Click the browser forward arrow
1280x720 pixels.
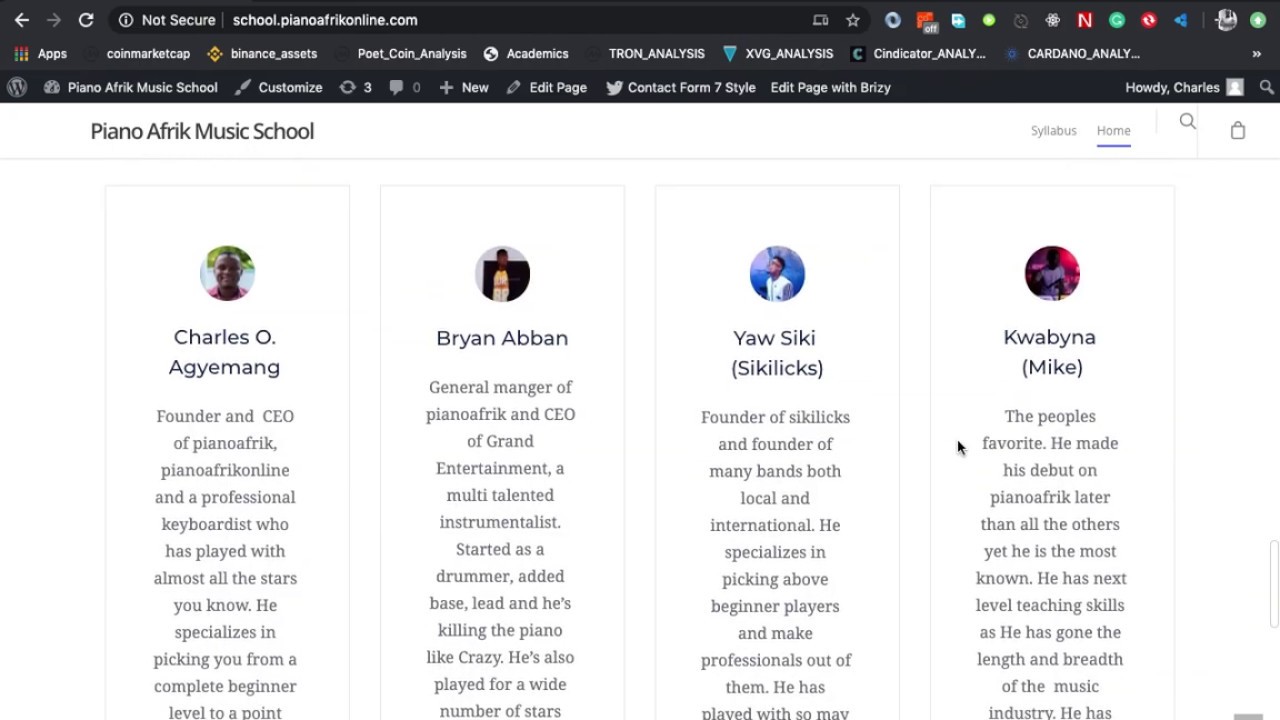click(54, 20)
